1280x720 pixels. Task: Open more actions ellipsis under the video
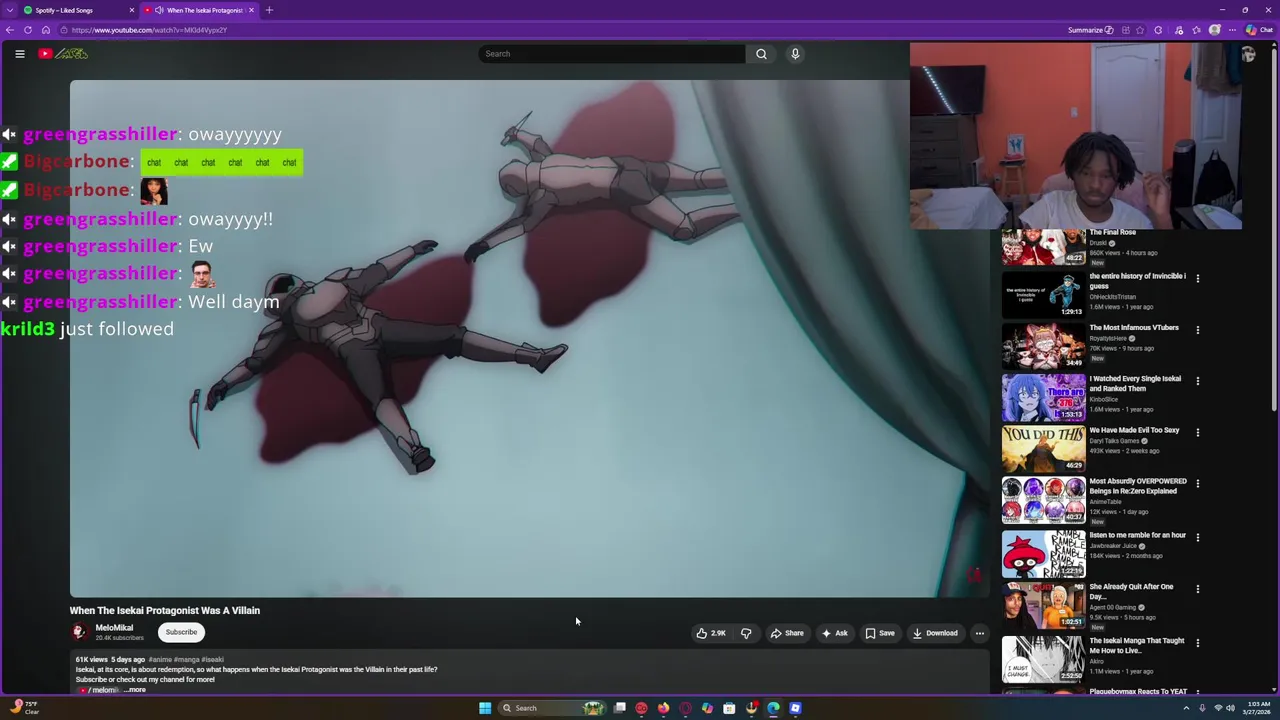coord(980,633)
